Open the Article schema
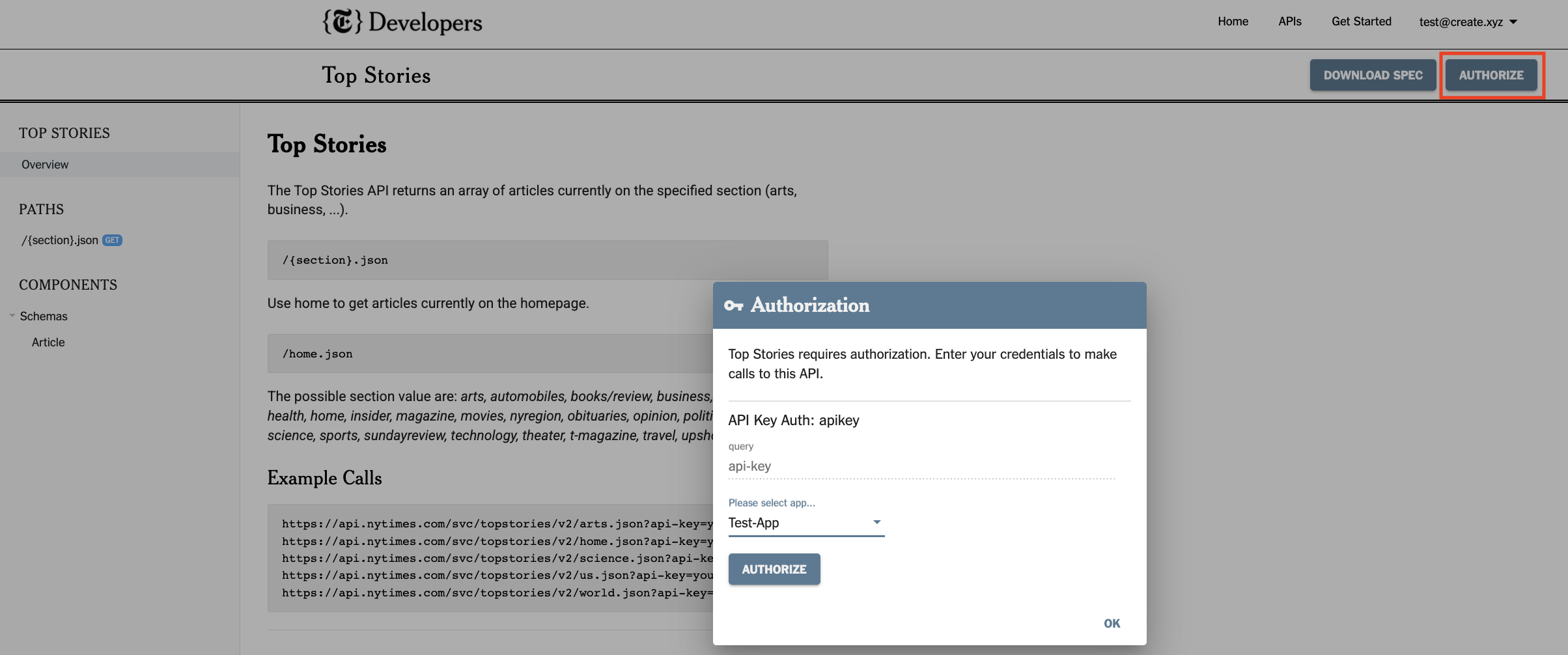This screenshot has width=1568, height=655. point(48,342)
